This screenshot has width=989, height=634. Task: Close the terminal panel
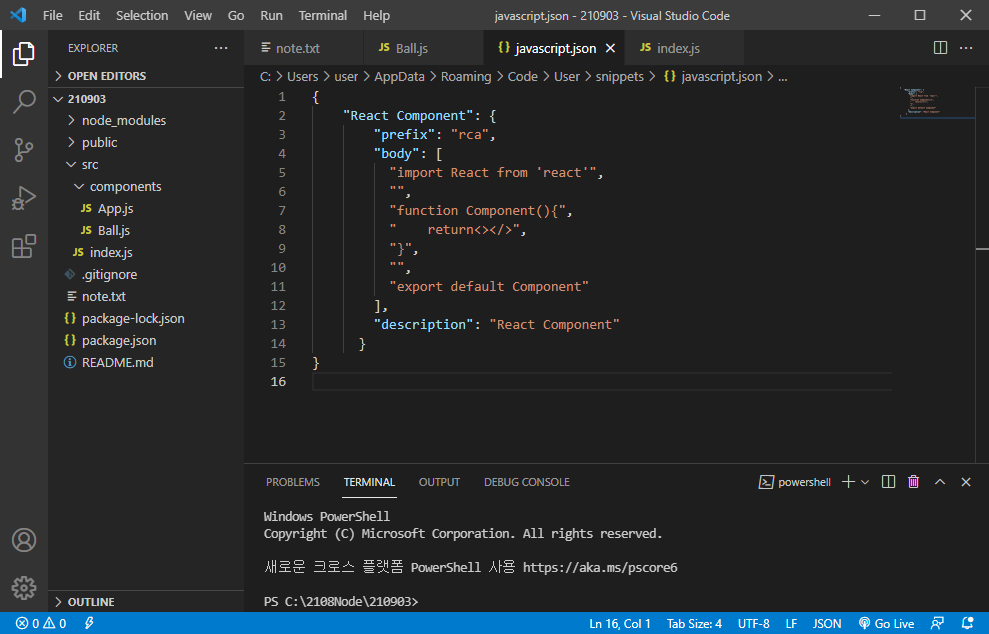966,482
